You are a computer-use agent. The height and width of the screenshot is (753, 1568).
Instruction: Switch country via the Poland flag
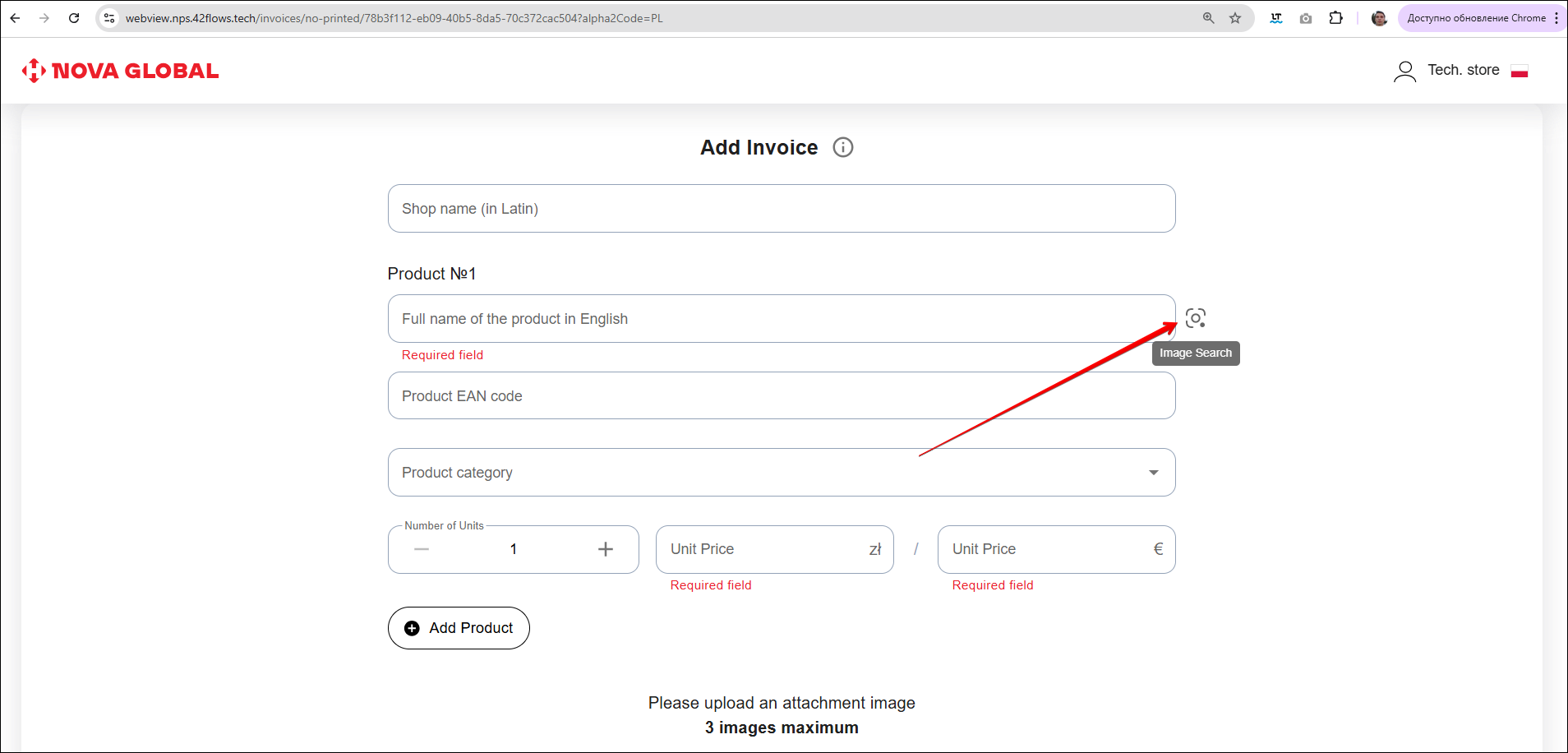(x=1519, y=72)
